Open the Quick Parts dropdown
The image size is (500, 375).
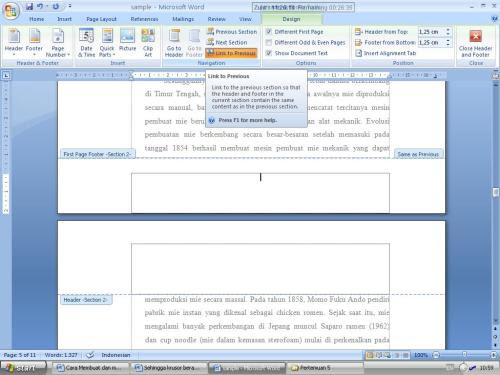pyautogui.click(x=107, y=43)
